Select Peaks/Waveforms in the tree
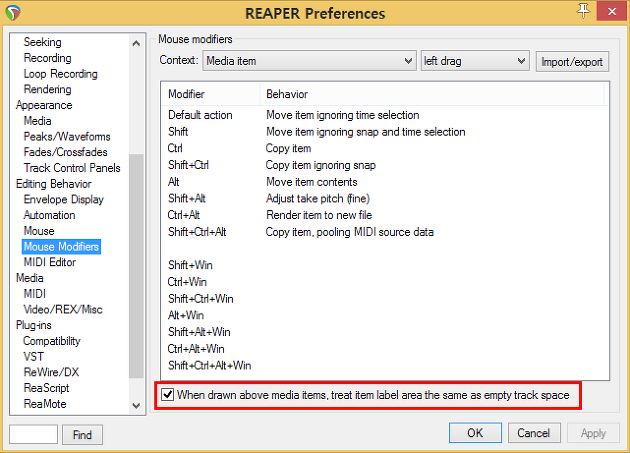The height and width of the screenshot is (453, 630). click(x=67, y=136)
